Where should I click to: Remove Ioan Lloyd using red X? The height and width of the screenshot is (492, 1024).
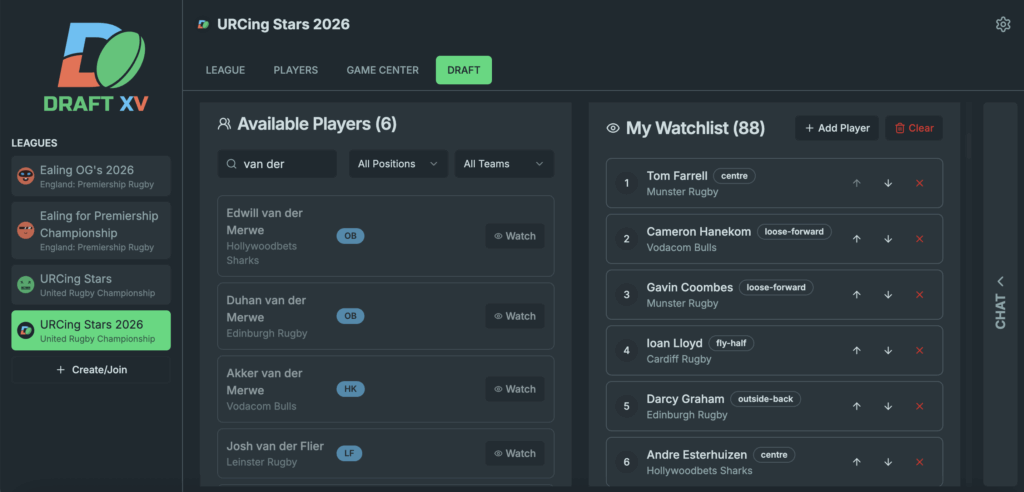[x=919, y=351]
